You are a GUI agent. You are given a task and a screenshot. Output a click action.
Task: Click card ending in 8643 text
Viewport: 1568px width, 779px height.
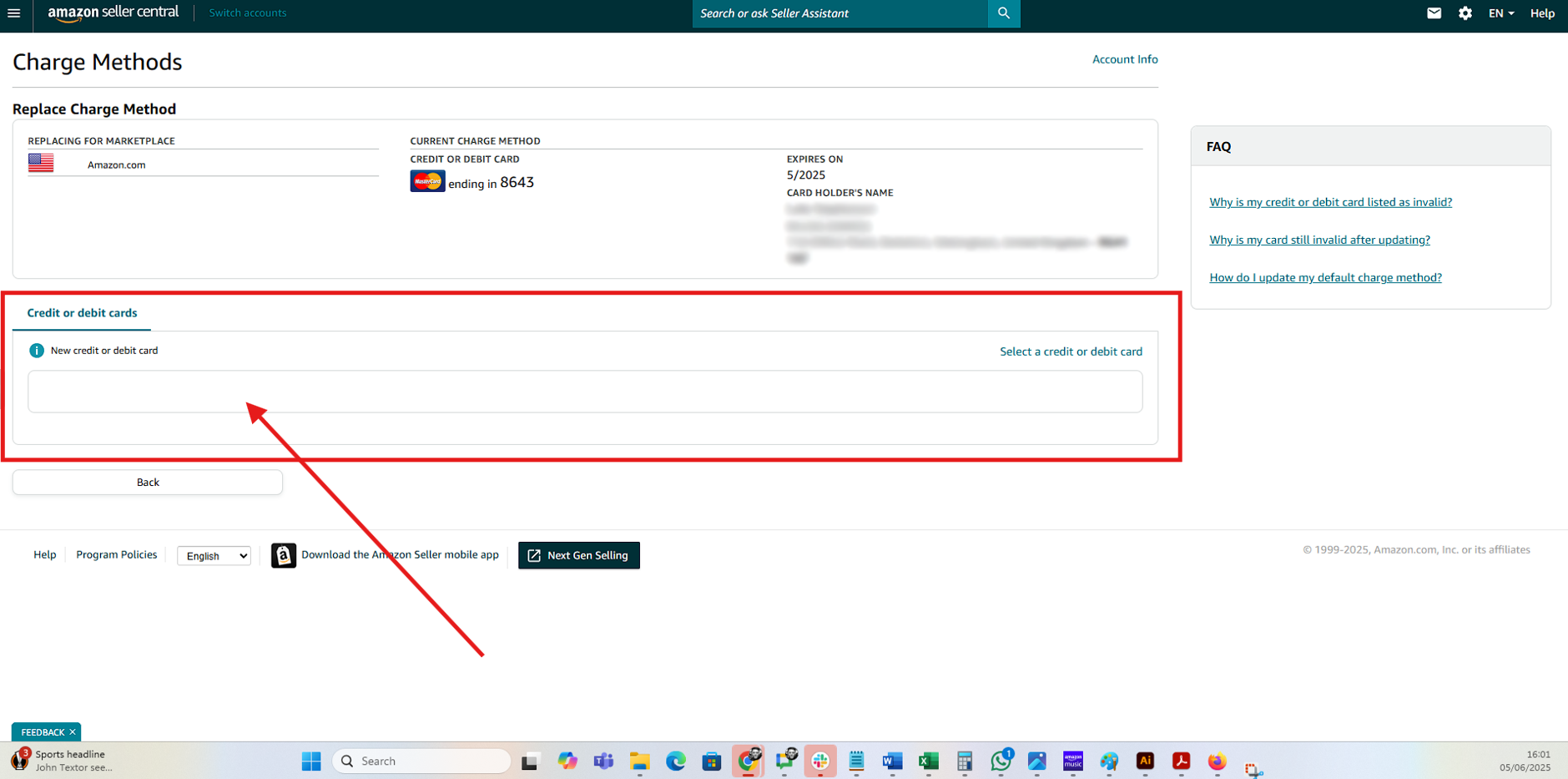pos(491,183)
